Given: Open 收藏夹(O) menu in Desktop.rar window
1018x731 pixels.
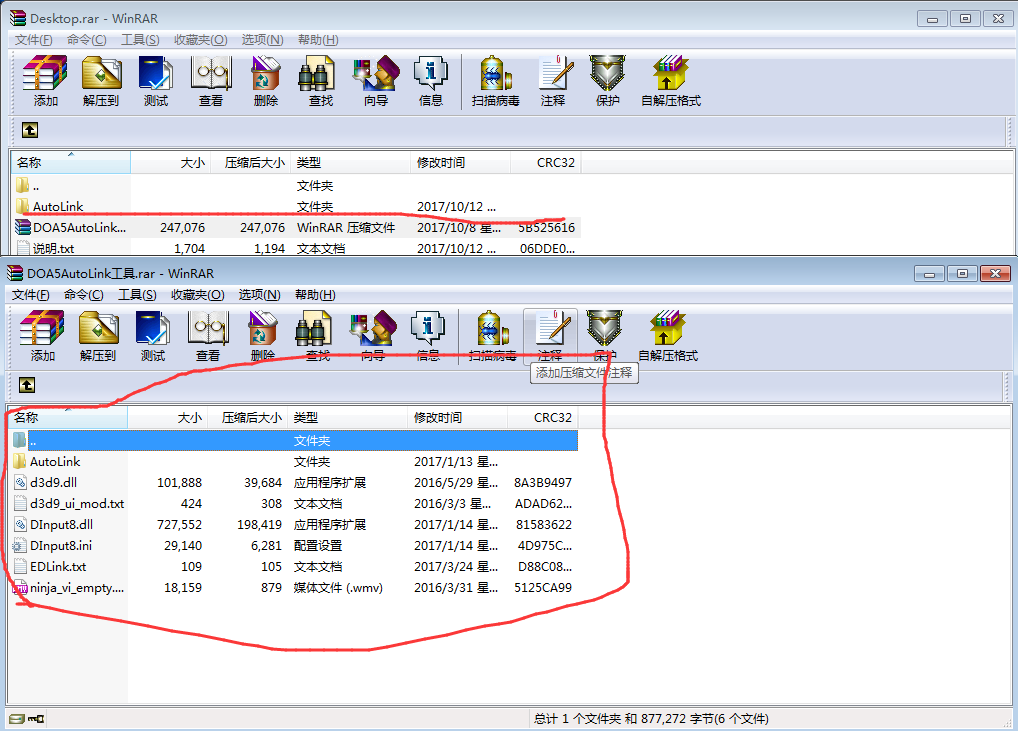Looking at the screenshot, I should pos(201,40).
